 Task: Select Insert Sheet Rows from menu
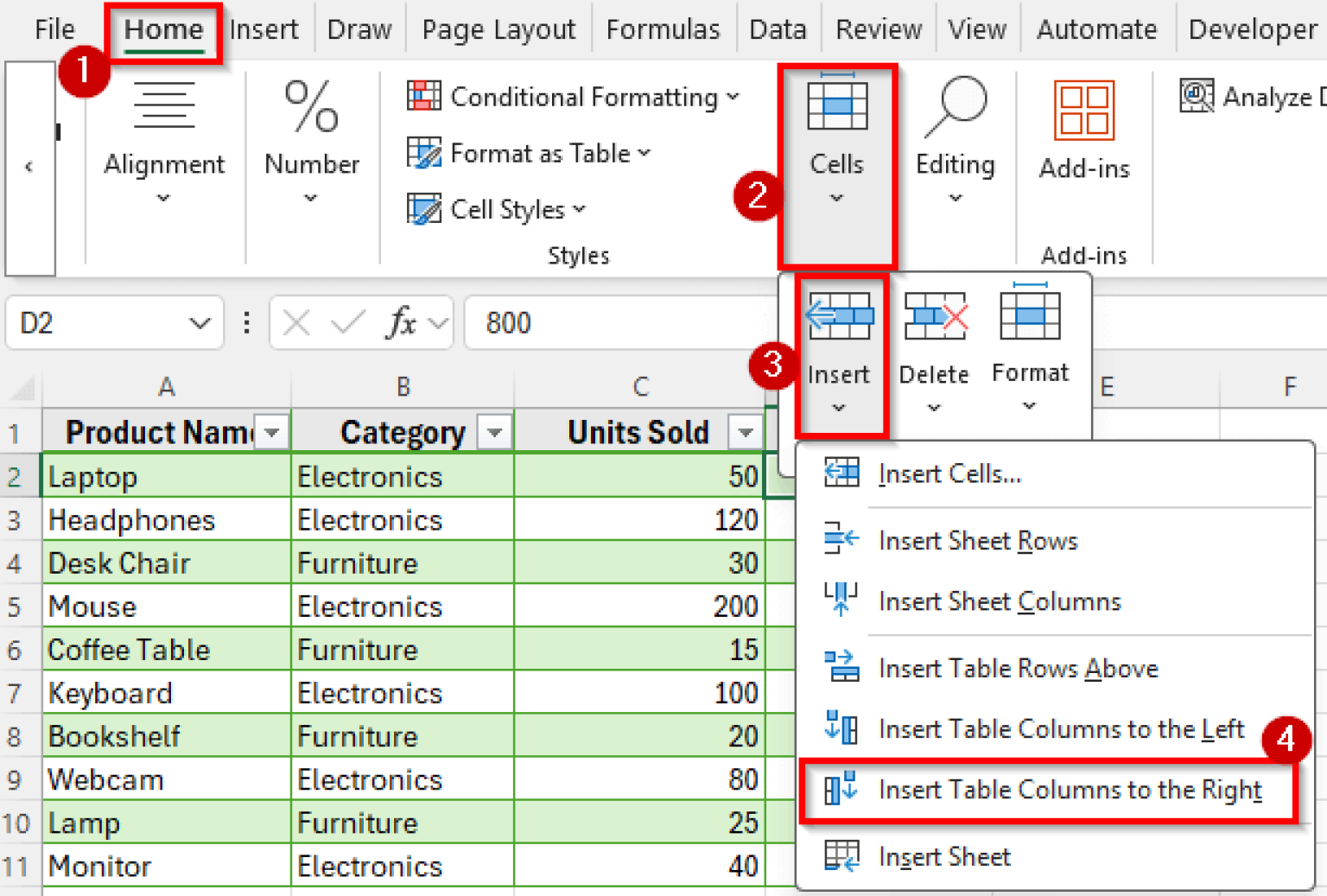977,541
